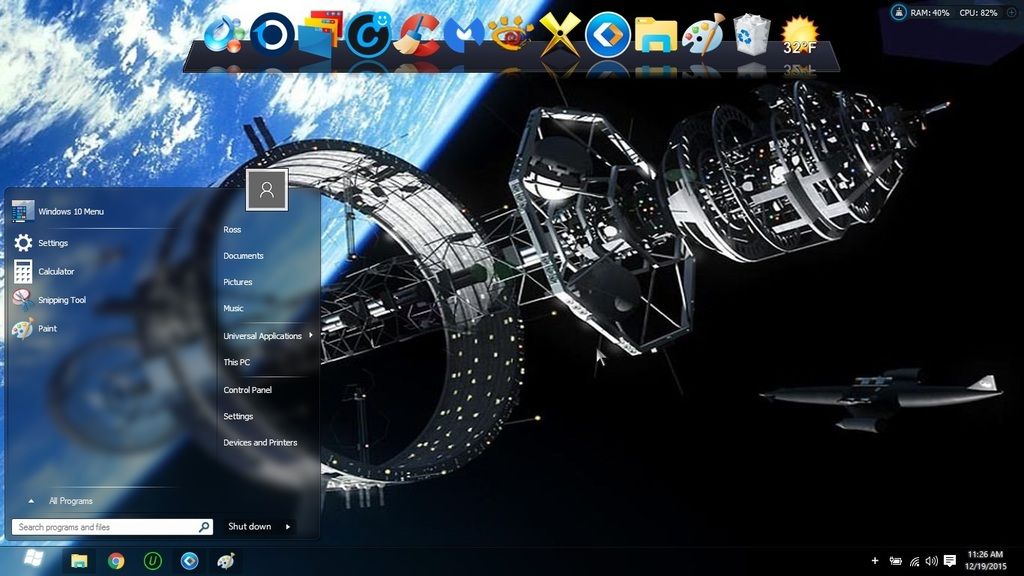Open Settings in the right Start menu column

(x=238, y=416)
